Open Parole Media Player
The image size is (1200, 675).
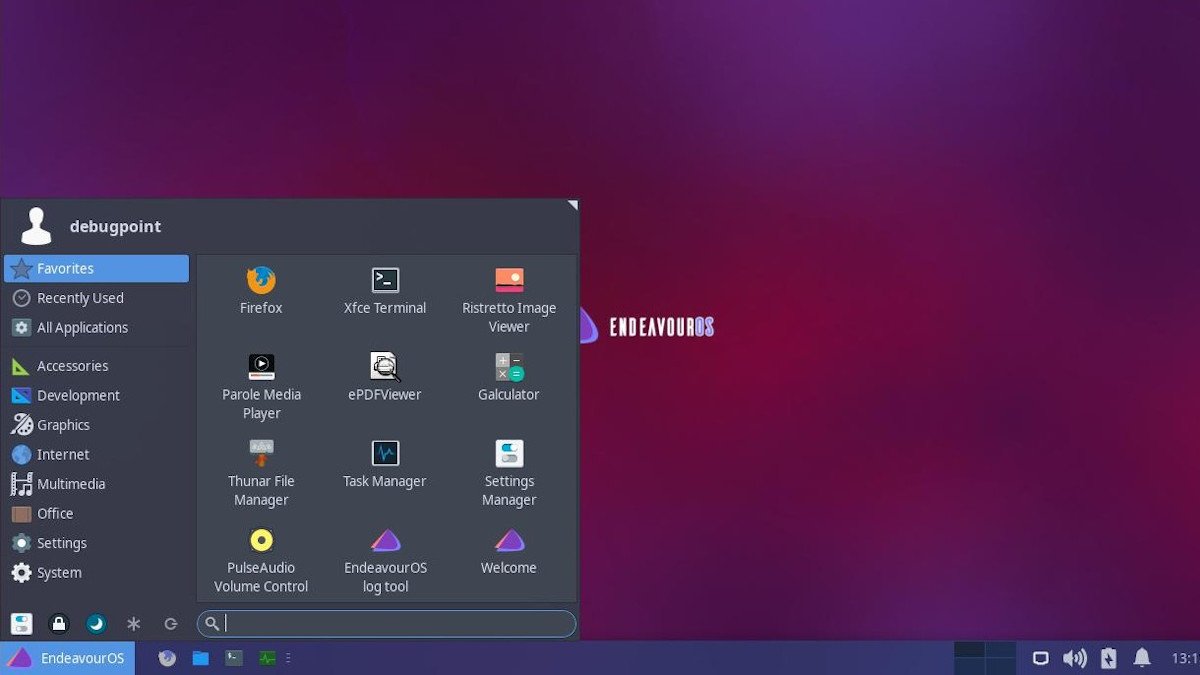[x=261, y=377]
